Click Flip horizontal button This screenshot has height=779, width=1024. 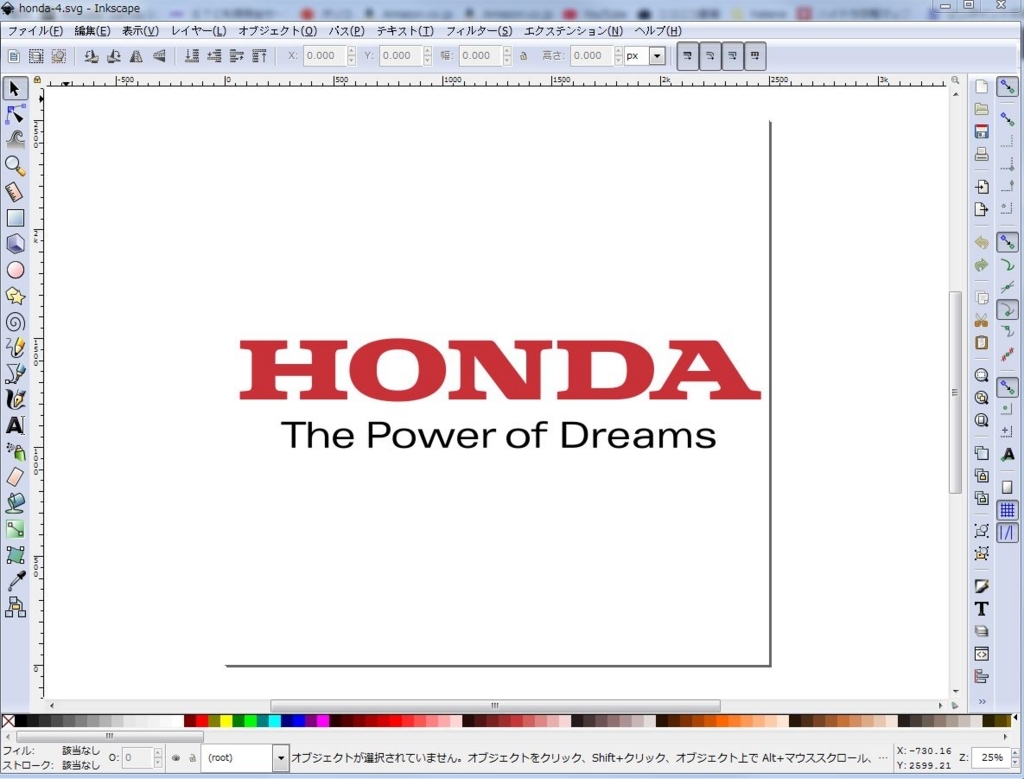pyautogui.click(x=136, y=56)
